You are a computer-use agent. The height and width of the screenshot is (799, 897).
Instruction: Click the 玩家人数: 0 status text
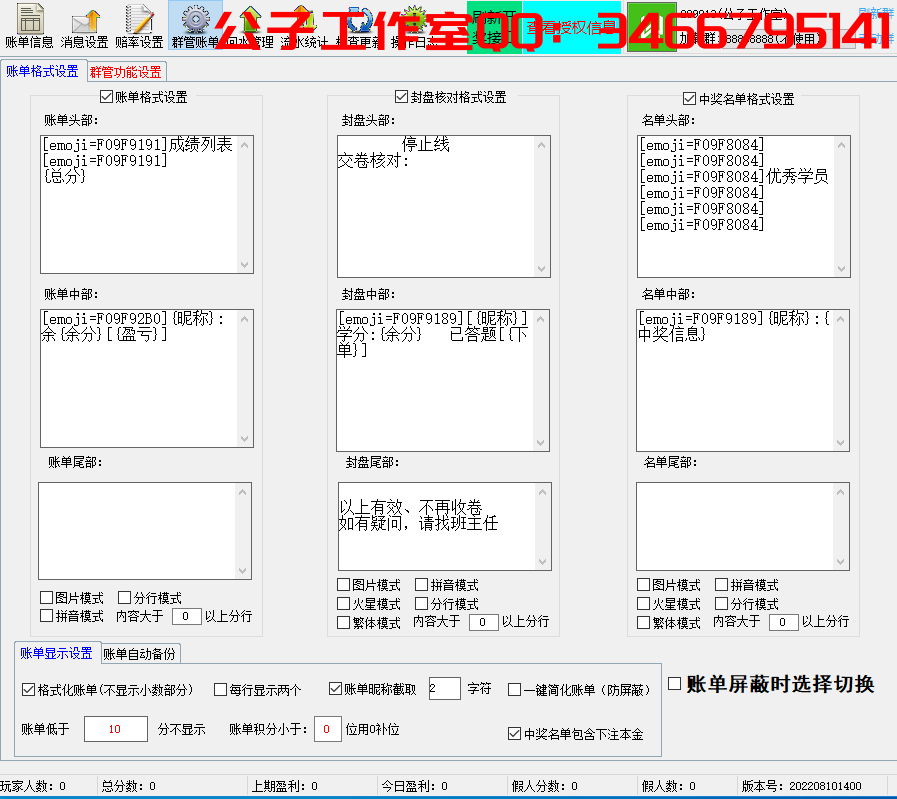(33, 786)
